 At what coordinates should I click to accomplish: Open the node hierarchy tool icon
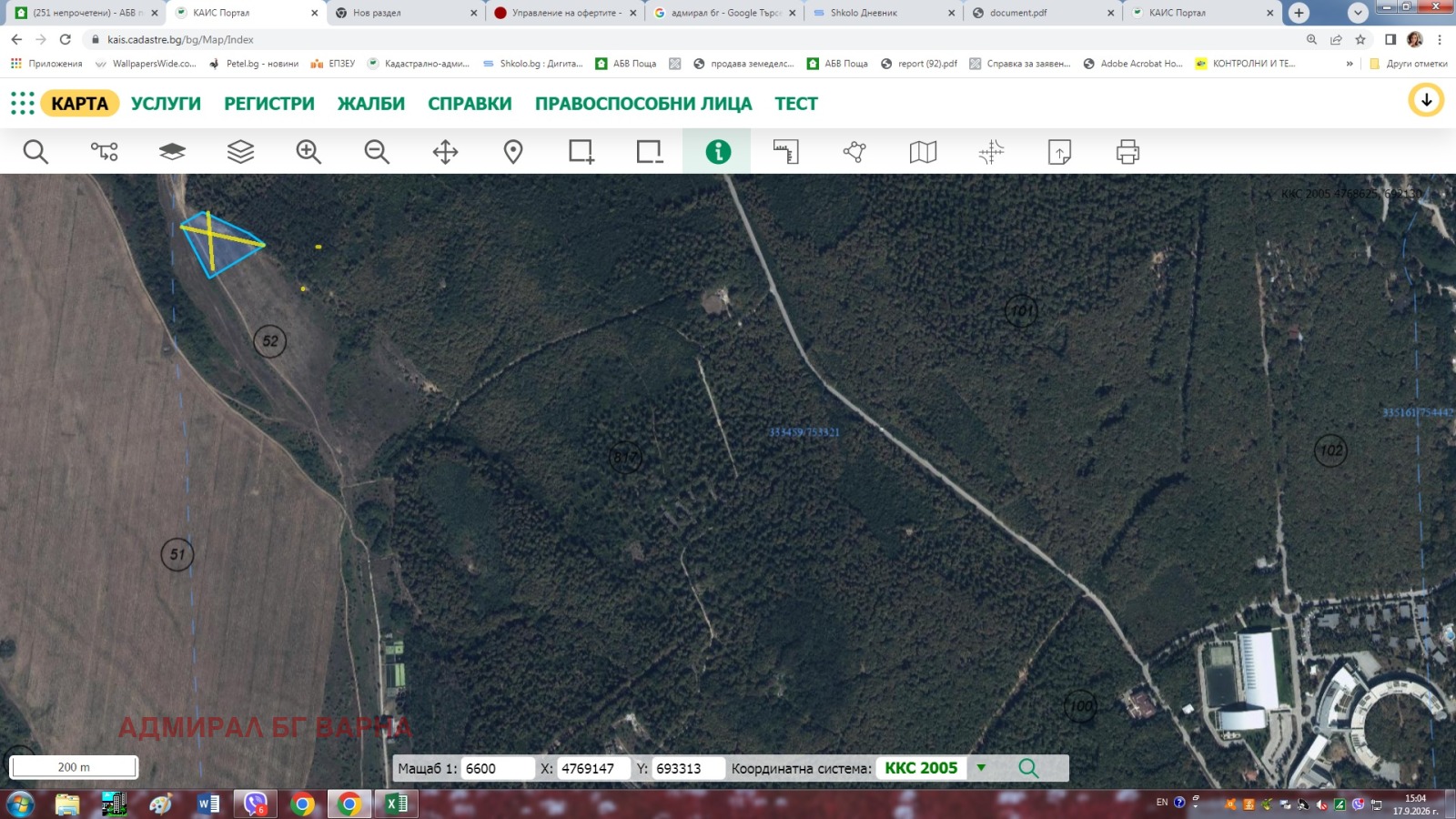point(104,151)
